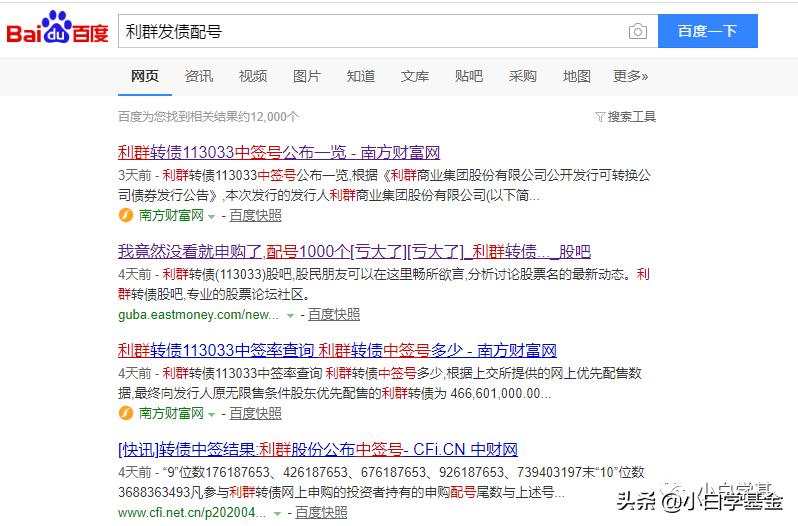The height and width of the screenshot is (526, 798).
Task: Click the funnel icon beside 搜索工具
Action: tap(600, 118)
